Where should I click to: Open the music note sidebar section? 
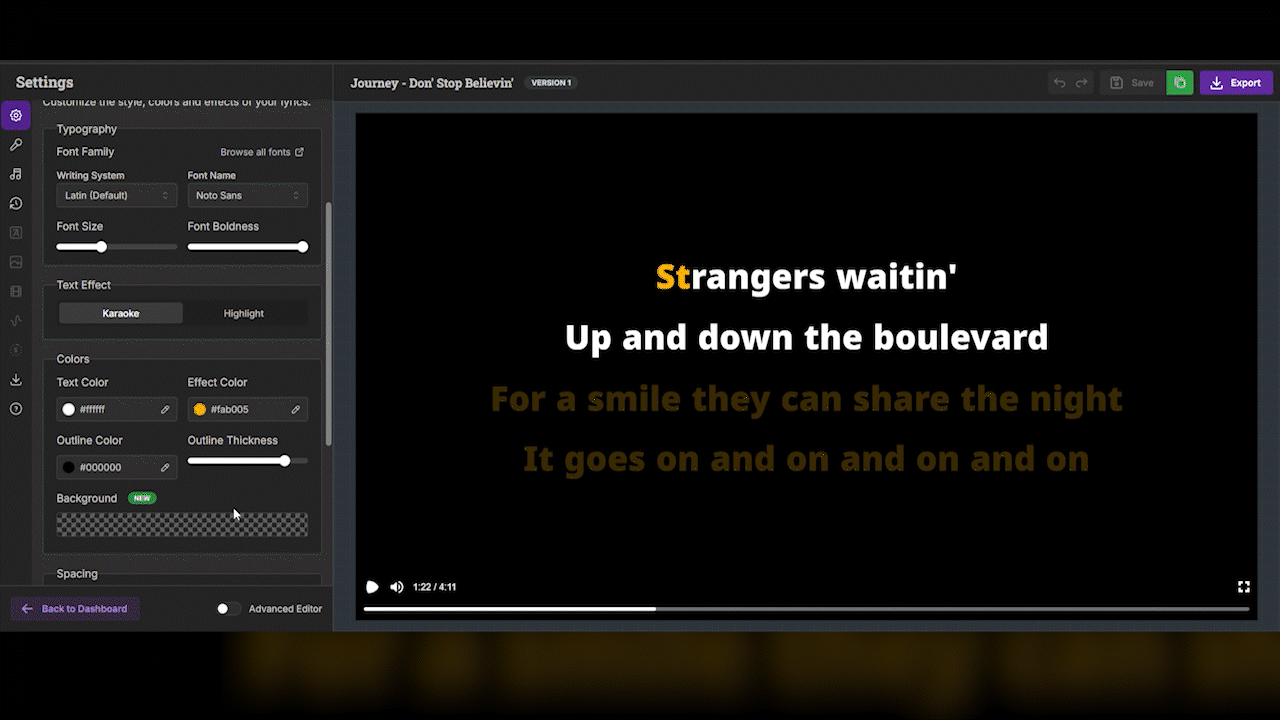(16, 174)
